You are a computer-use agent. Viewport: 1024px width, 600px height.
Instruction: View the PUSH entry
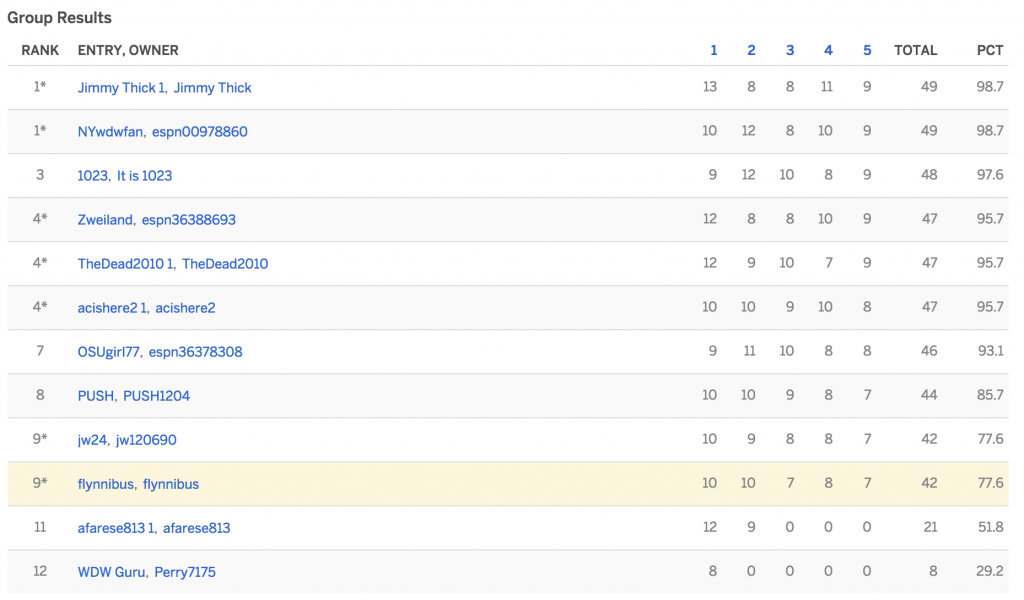[96, 396]
